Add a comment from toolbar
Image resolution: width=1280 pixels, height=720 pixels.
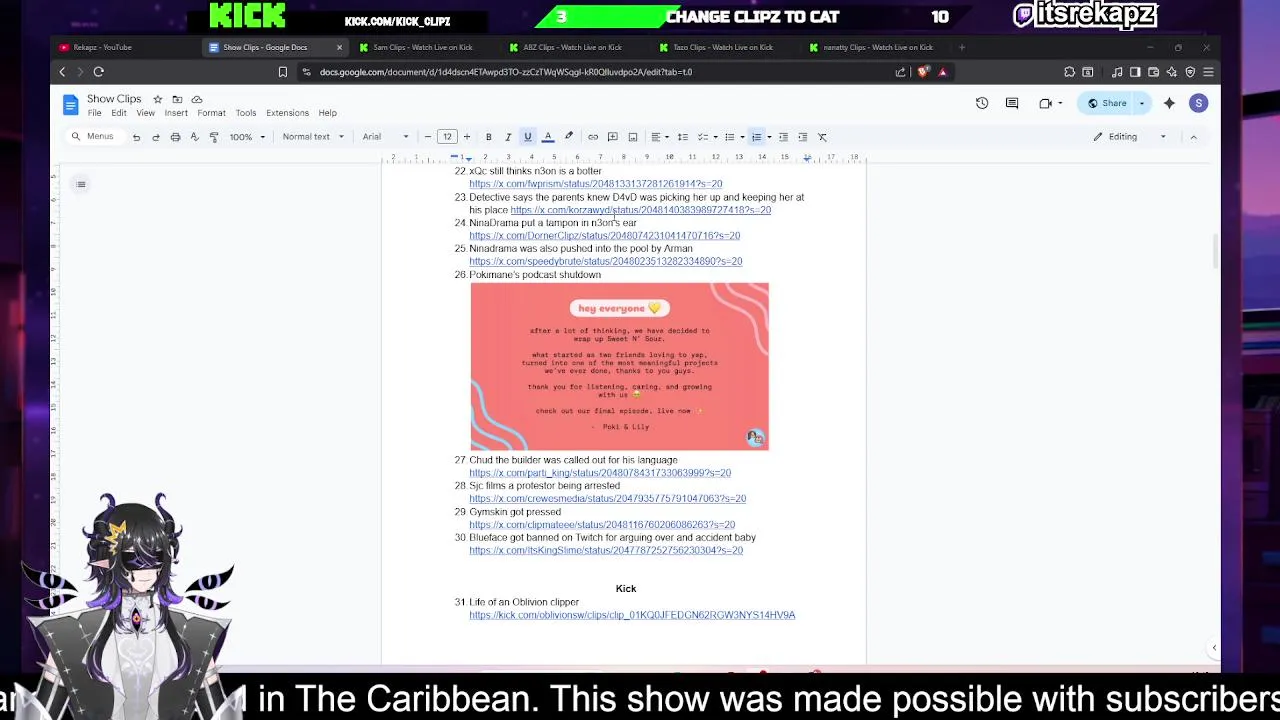pos(613,137)
